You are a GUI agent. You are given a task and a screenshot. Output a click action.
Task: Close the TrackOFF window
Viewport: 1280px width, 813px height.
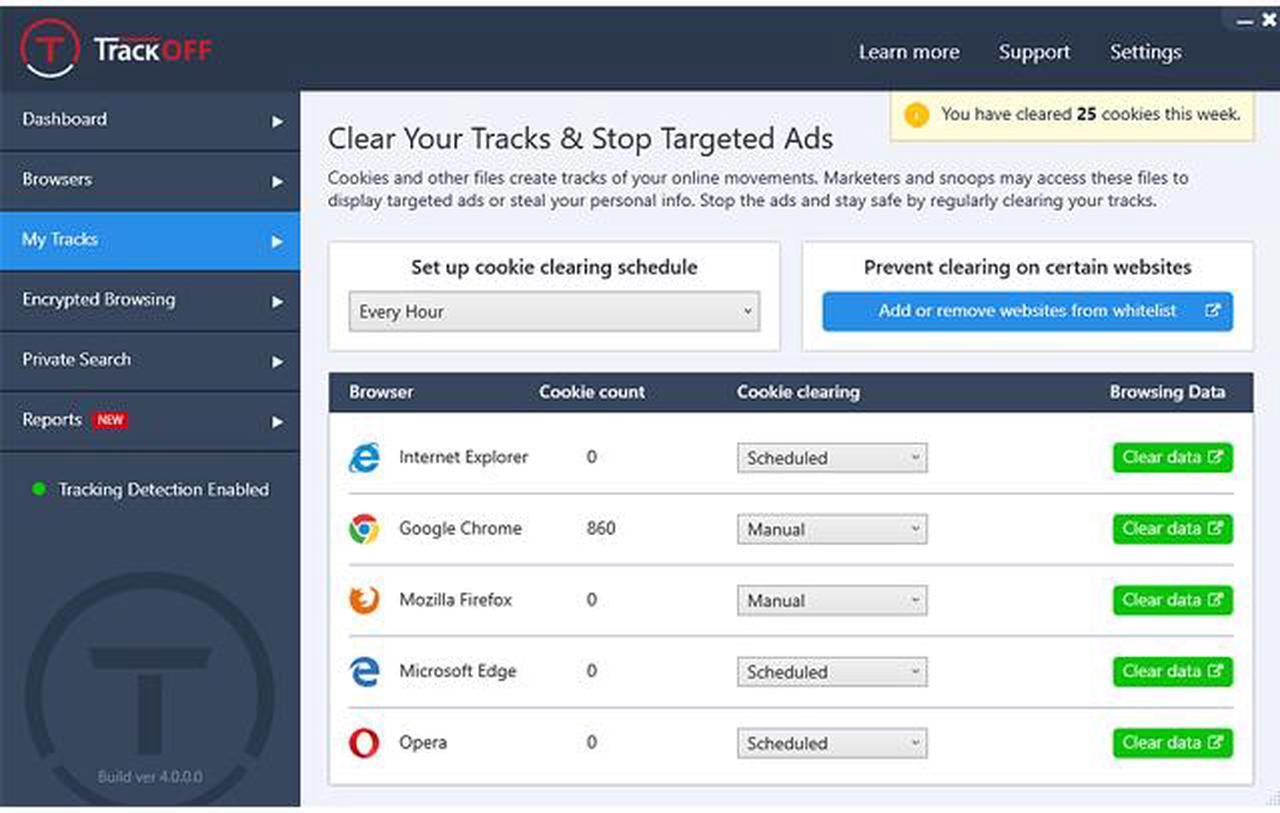[1269, 19]
